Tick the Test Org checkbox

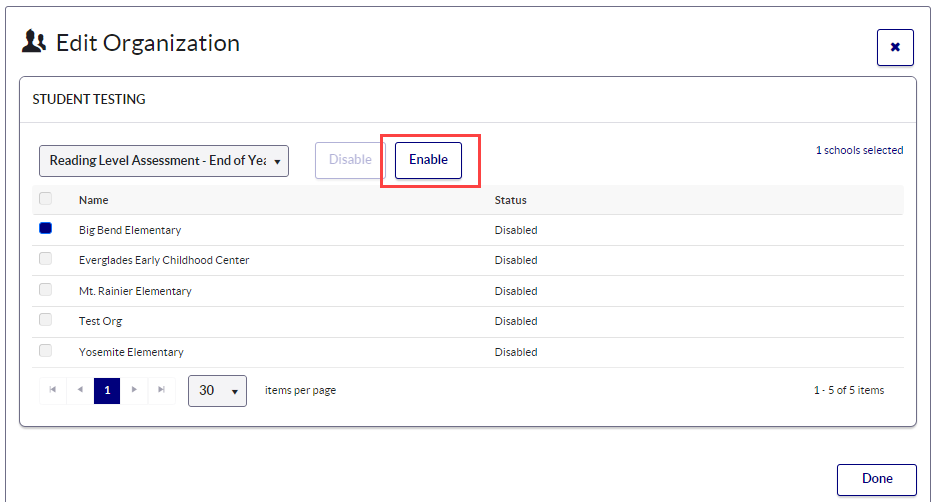point(45,320)
